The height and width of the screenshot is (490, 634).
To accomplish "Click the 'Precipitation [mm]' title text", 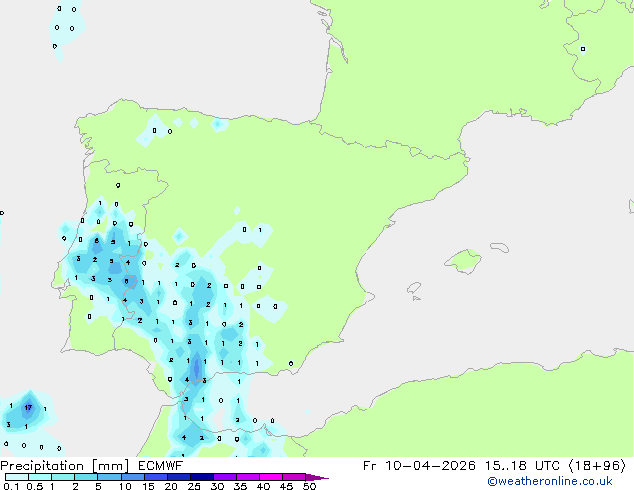I will point(65,466).
